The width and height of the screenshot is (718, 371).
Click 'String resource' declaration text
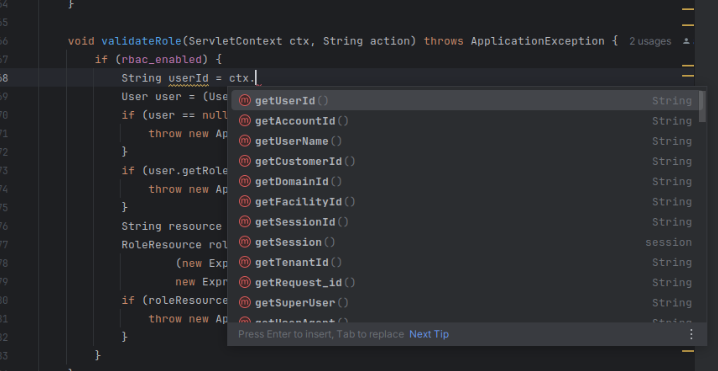[172, 226]
